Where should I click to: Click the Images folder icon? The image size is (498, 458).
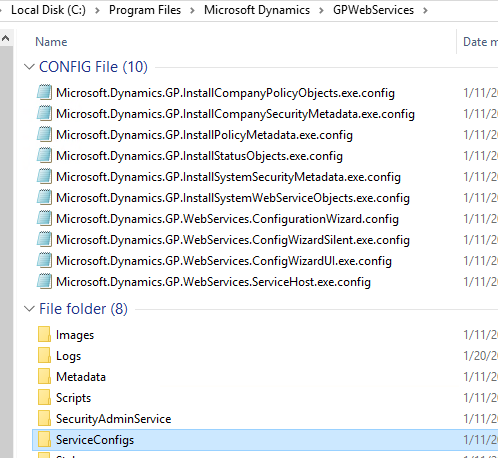tap(44, 334)
